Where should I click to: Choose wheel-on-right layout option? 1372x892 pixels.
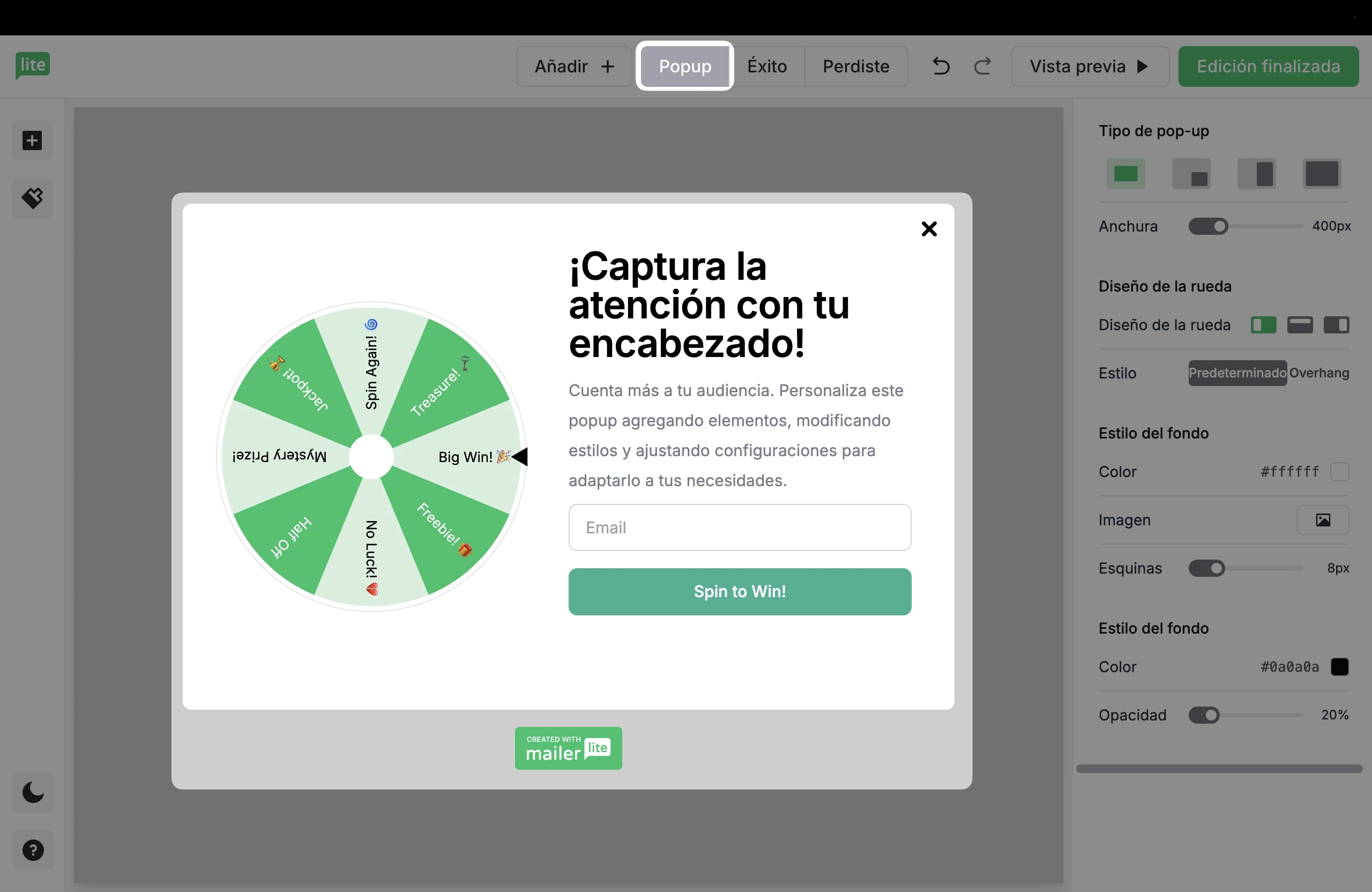click(x=1336, y=325)
